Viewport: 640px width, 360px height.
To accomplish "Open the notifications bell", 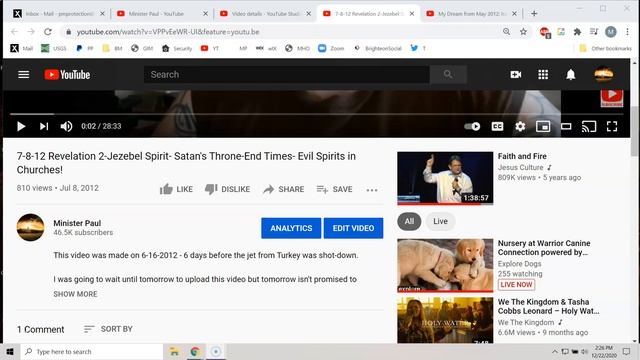I will (x=571, y=75).
